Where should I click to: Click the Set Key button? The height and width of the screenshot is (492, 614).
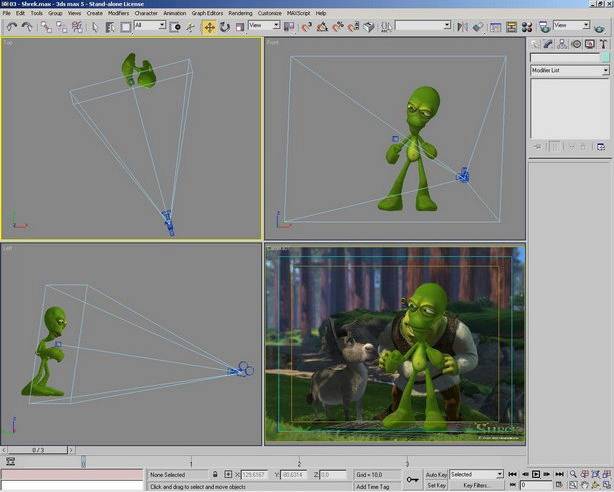pos(436,485)
